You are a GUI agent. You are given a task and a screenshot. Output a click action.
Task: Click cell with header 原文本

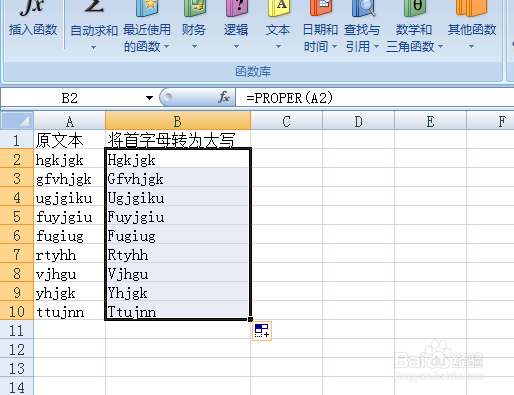tap(69, 140)
